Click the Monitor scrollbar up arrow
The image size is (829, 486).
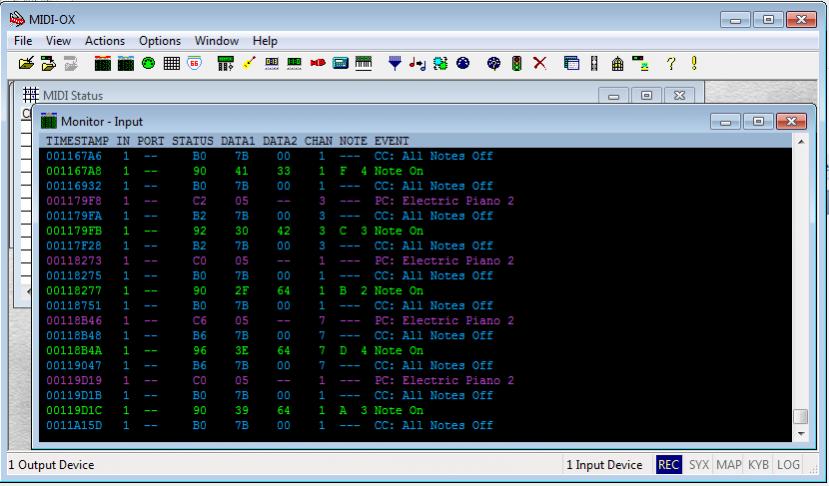point(800,142)
